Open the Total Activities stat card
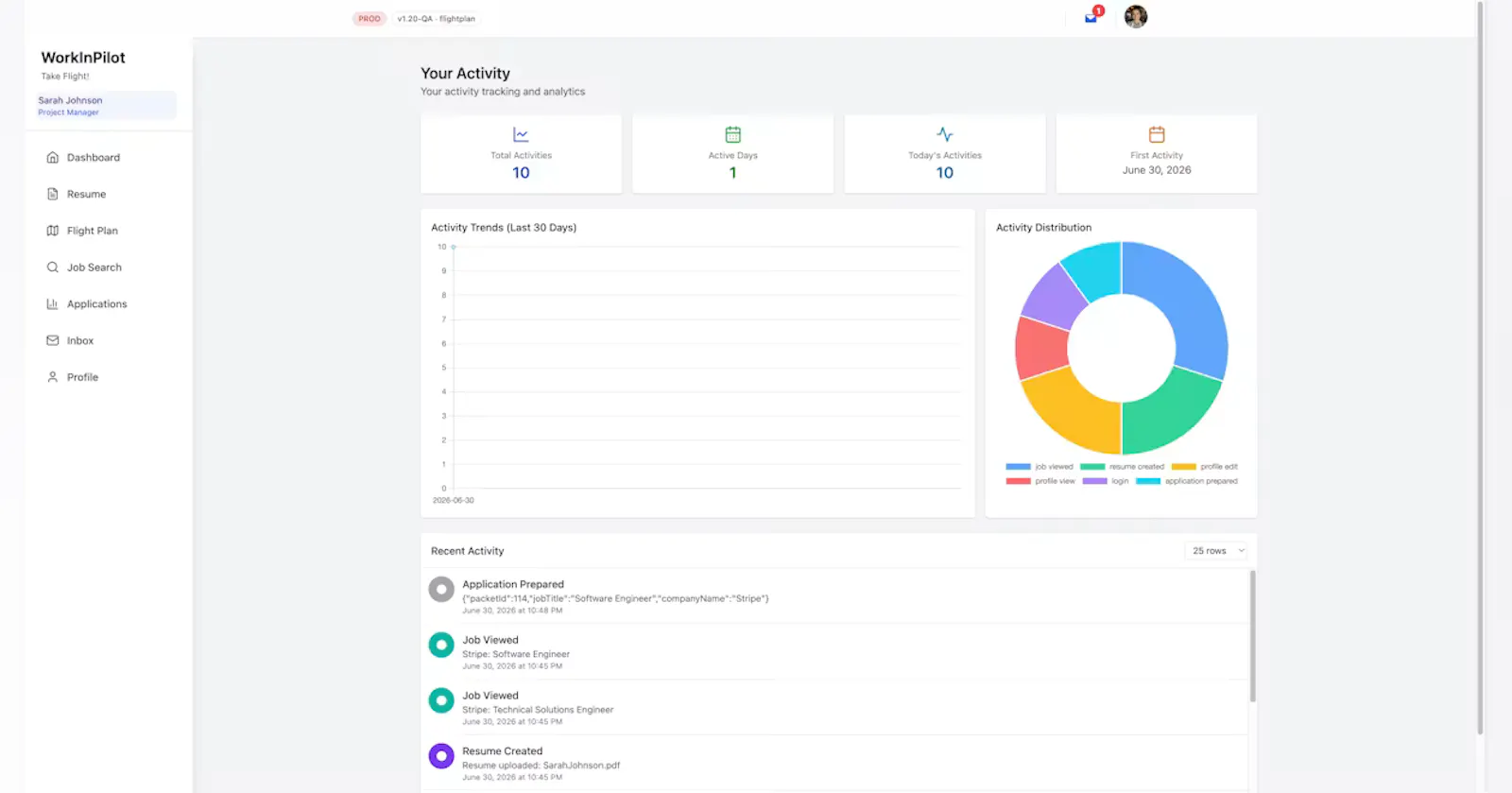The width and height of the screenshot is (1512, 793). (521, 154)
